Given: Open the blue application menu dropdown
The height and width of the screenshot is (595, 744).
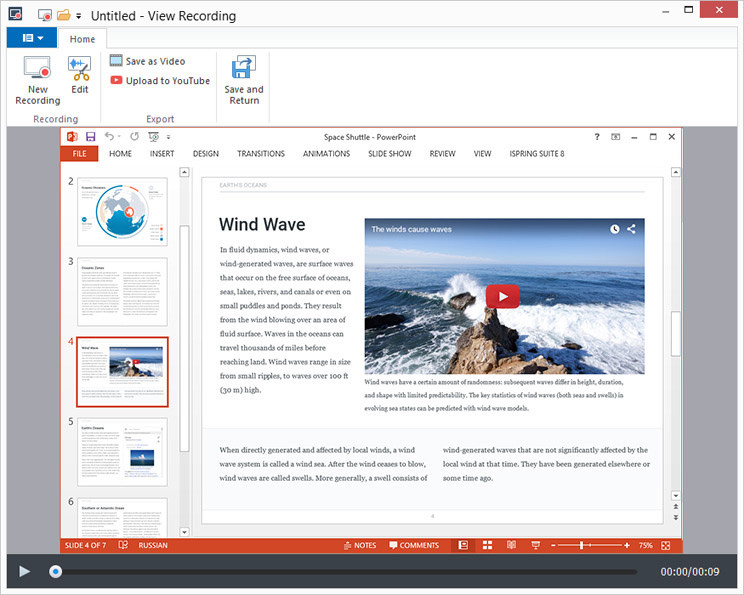Looking at the screenshot, I should point(32,37).
